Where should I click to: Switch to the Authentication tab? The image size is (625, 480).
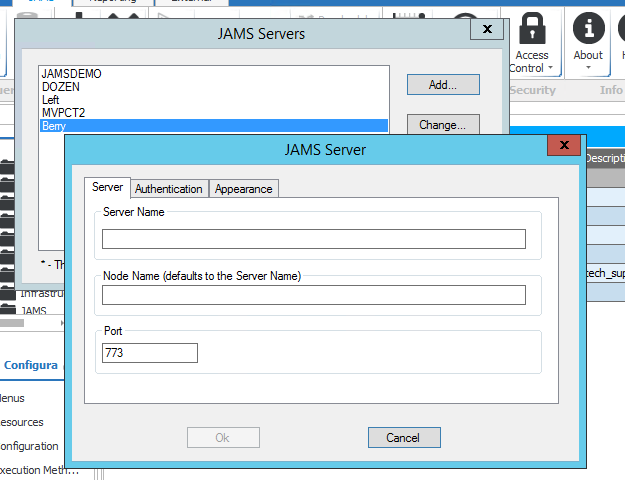coord(169,189)
